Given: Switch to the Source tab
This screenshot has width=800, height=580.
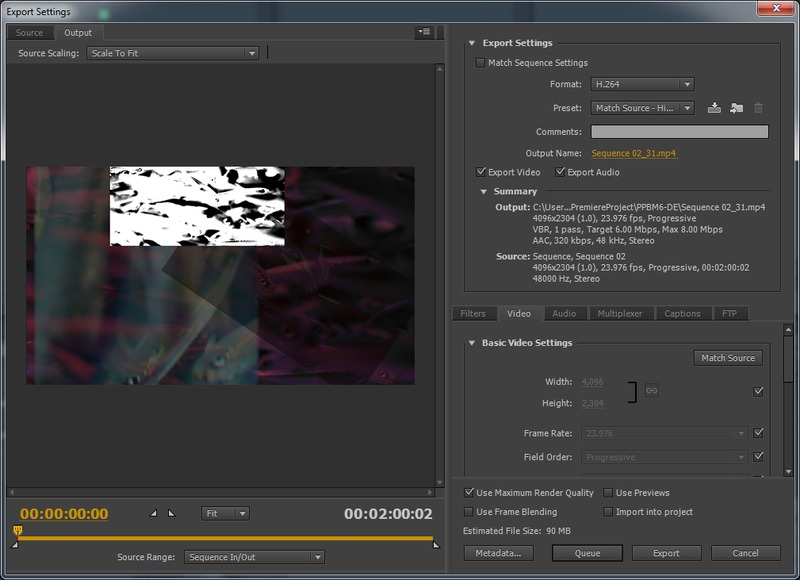Looking at the screenshot, I should pos(30,33).
